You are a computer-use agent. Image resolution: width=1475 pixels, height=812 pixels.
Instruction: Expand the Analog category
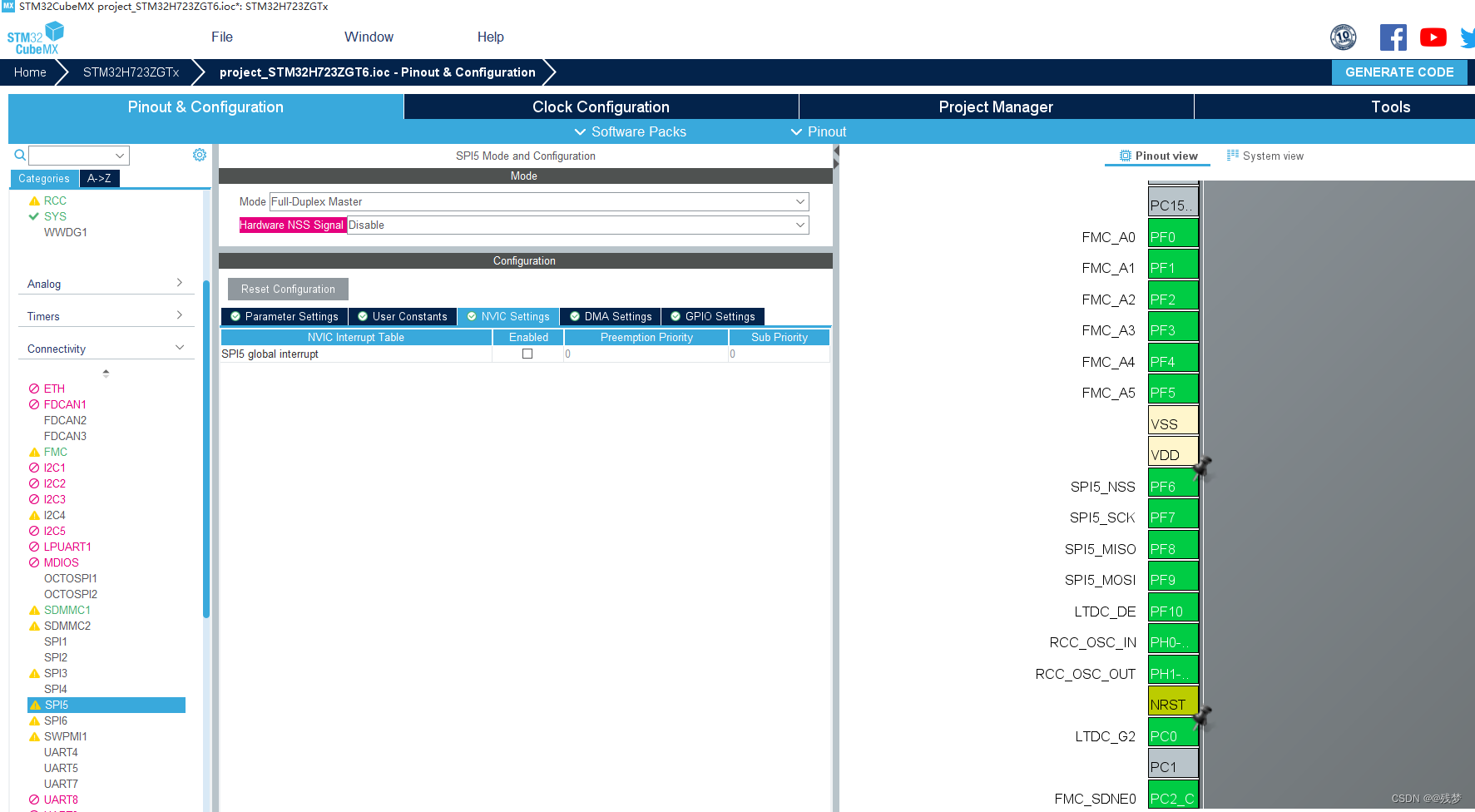click(106, 284)
